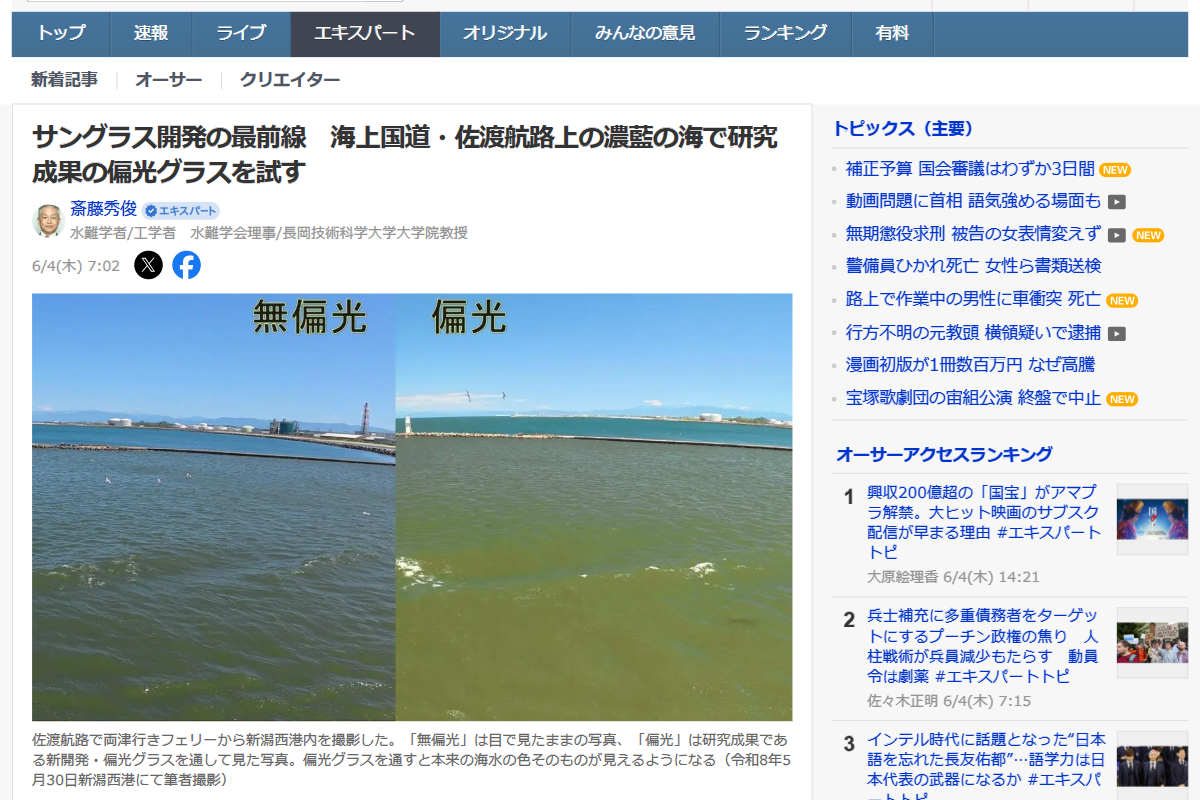
Task: Open ranking 2 article about 兵士補充に多重債務者
Action: [984, 646]
